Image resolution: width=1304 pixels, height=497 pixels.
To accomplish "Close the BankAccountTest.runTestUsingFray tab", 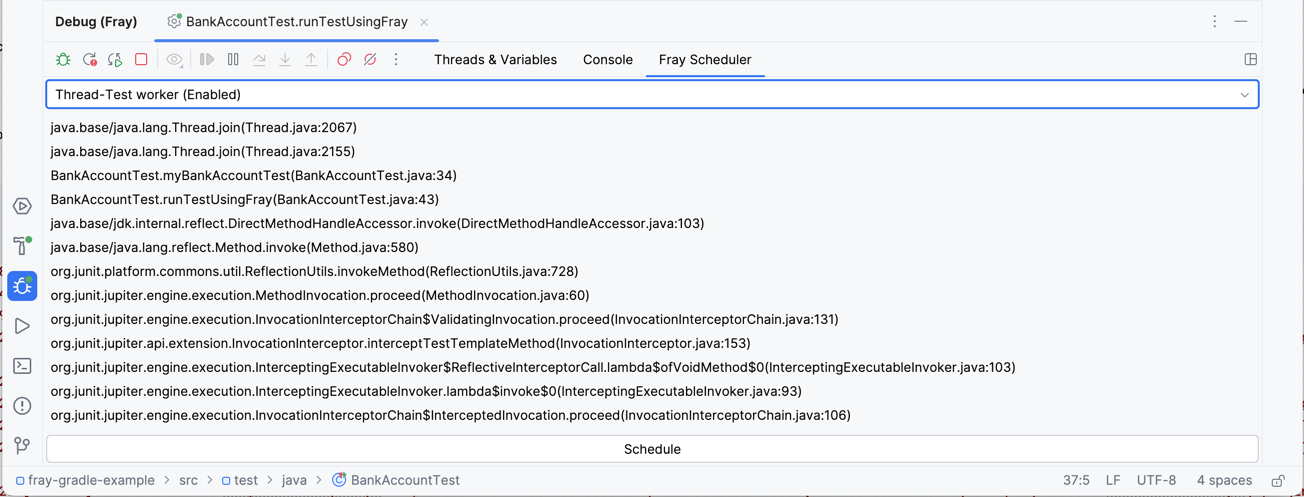I will click(424, 22).
